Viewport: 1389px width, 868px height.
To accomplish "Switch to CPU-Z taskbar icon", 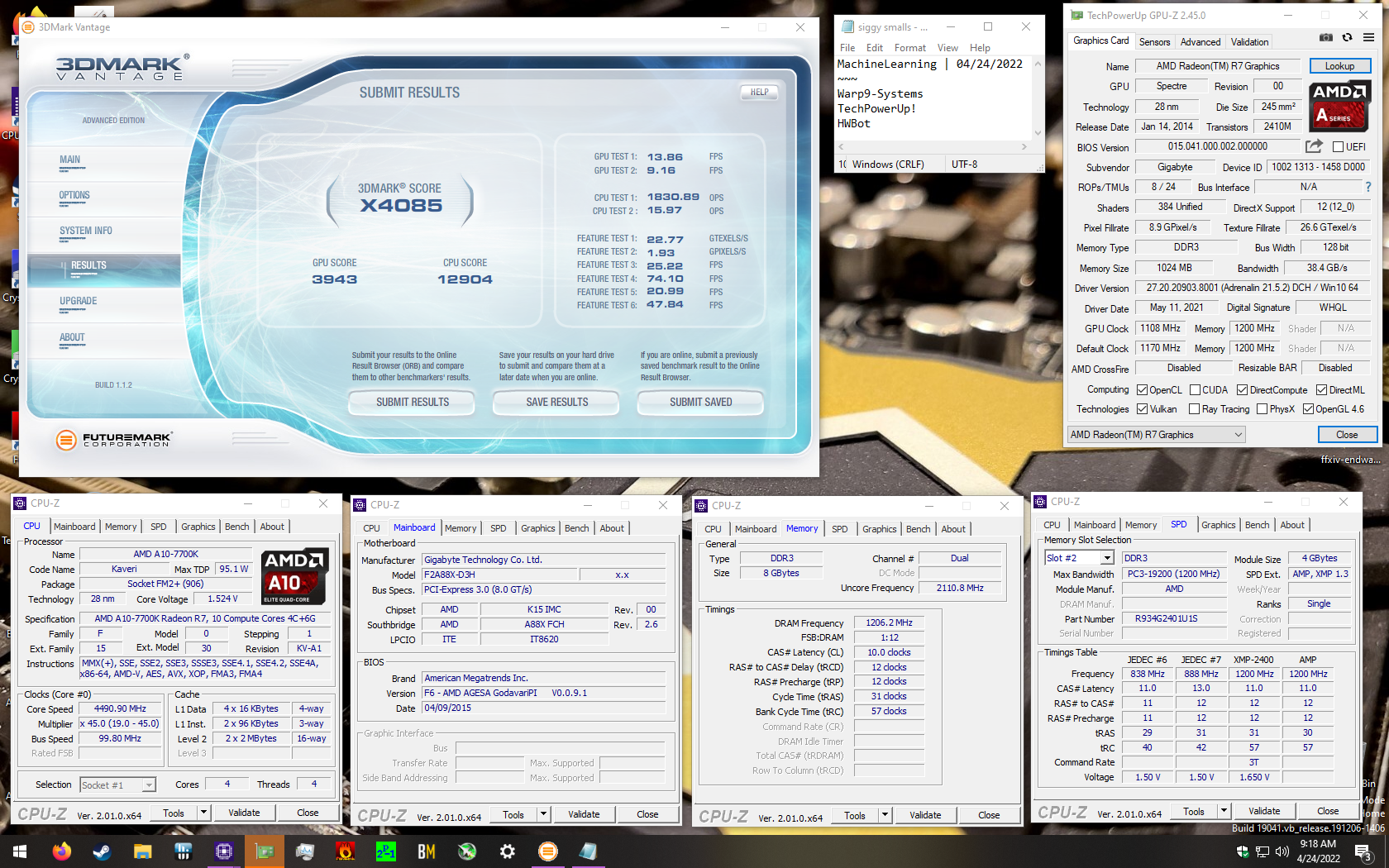I will coord(224,851).
